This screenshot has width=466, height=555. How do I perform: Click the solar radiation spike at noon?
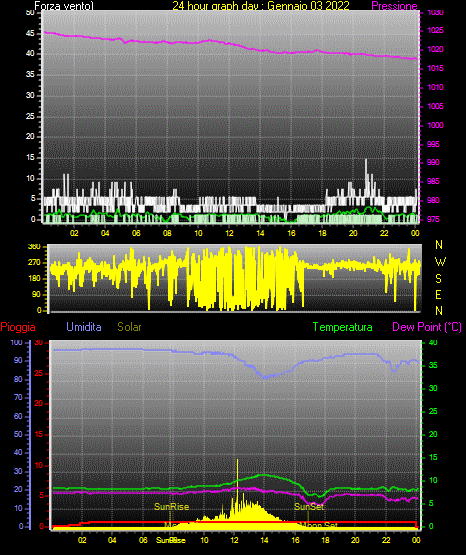click(x=237, y=461)
